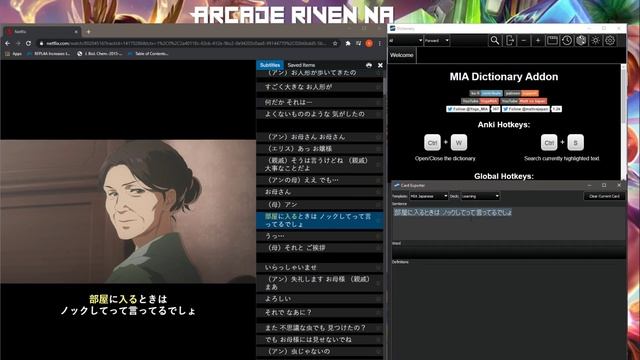640x360 pixels.
Task: Reload the Netflix page
Action: [28, 43]
